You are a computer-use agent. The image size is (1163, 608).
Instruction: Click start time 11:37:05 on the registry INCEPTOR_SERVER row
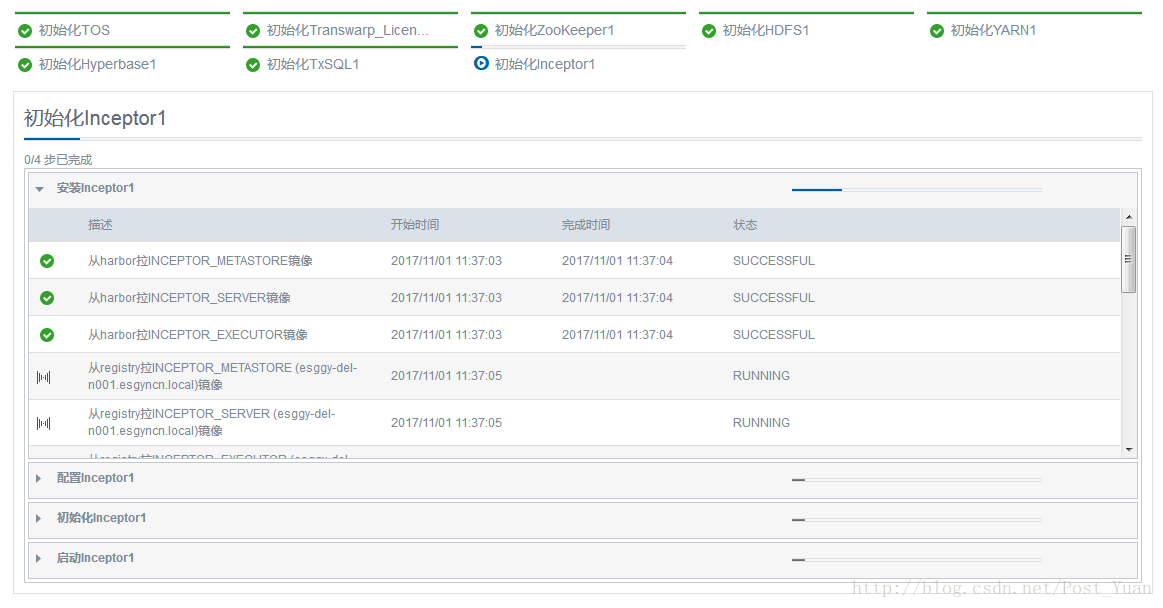point(447,423)
